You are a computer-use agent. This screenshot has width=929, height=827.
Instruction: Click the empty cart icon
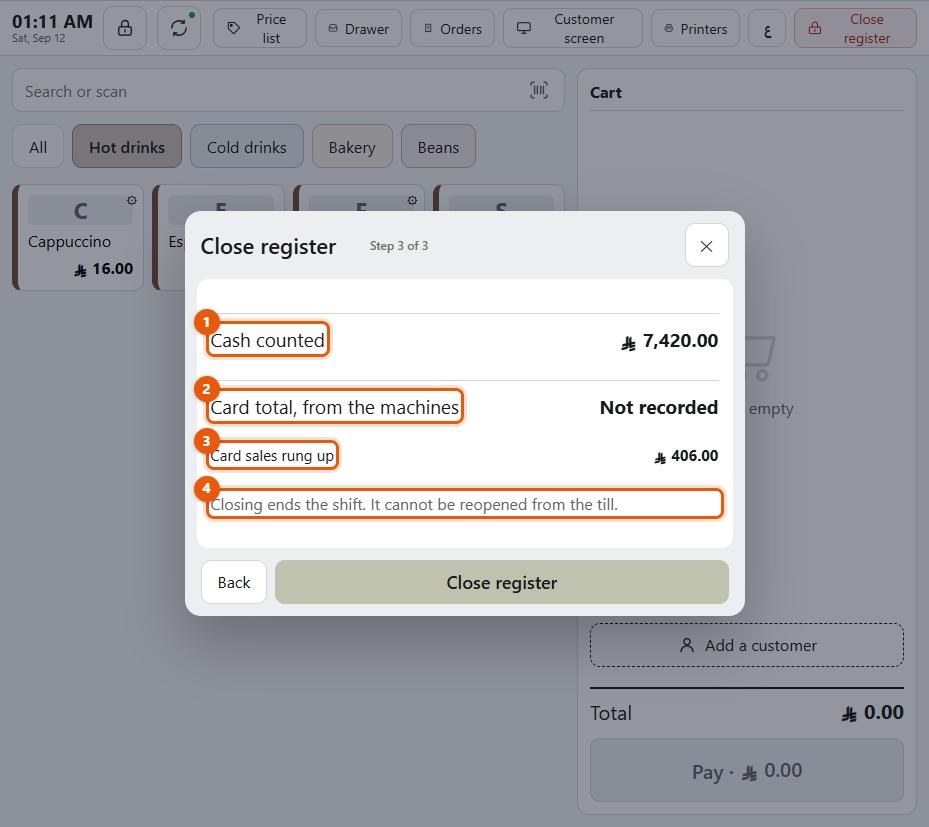760,358
